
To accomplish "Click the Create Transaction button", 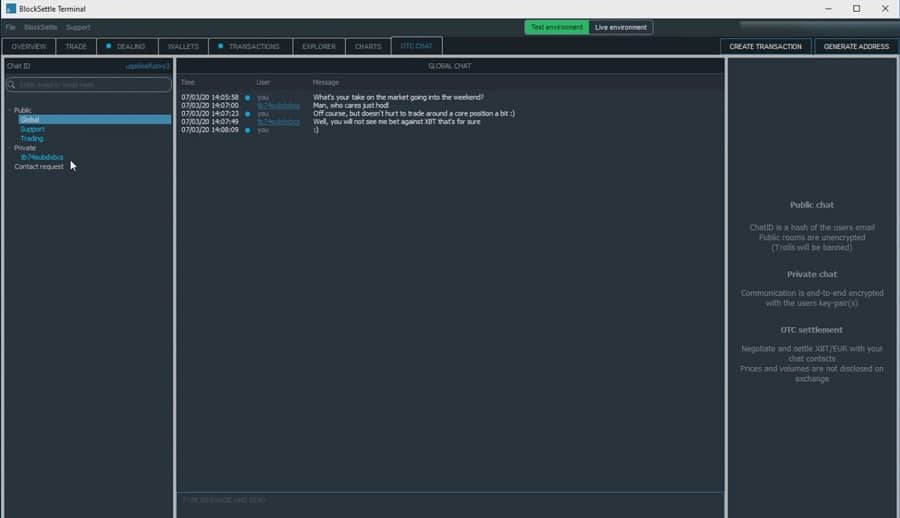I will pyautogui.click(x=765, y=46).
